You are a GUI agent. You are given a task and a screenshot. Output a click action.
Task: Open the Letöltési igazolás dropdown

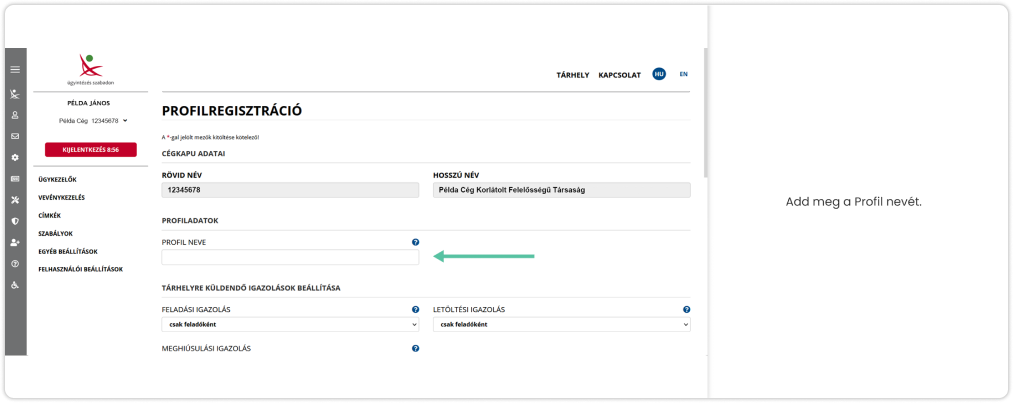(x=561, y=324)
